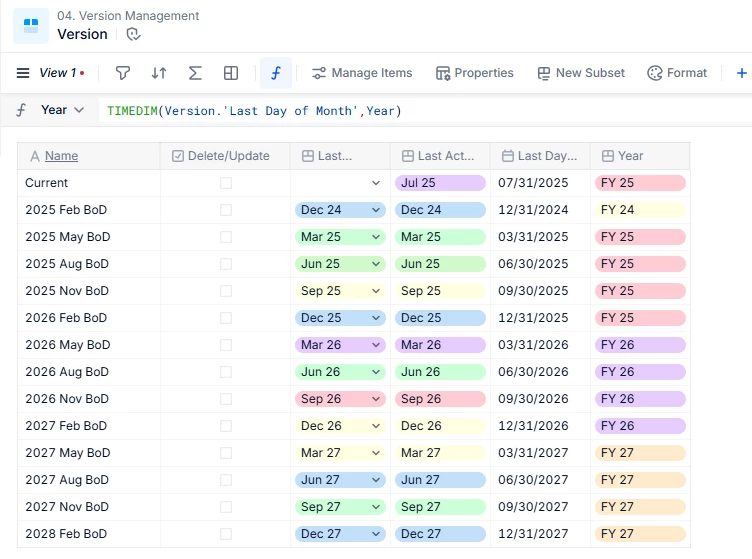This screenshot has width=752, height=559.
Task: Open the Mar 26 dropdown for 2026 May BoD
Action: [x=340, y=345]
